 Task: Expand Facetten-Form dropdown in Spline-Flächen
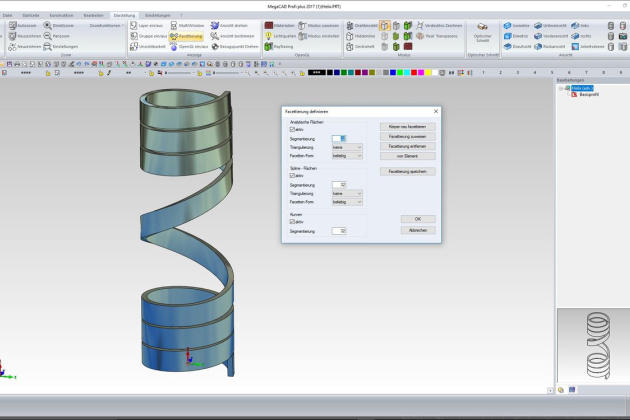click(x=346, y=202)
